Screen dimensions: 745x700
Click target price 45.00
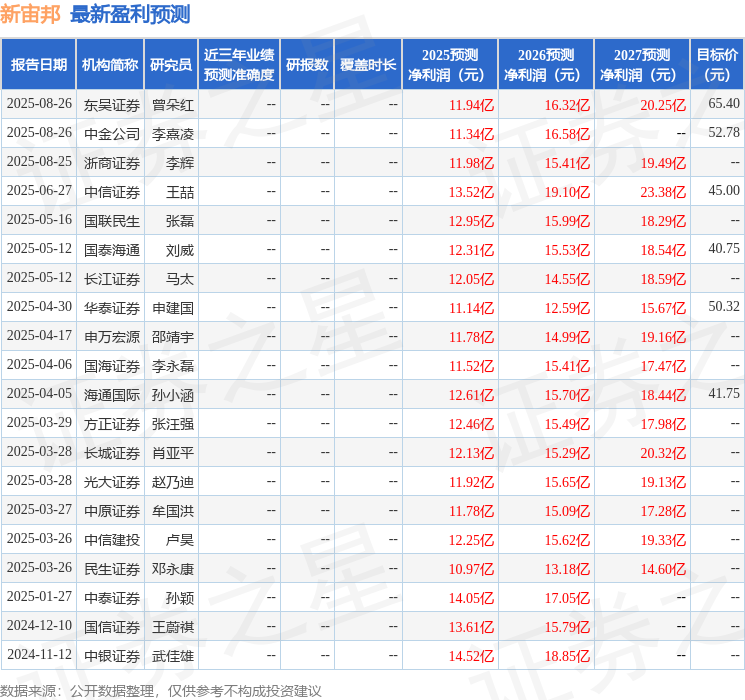coord(724,190)
